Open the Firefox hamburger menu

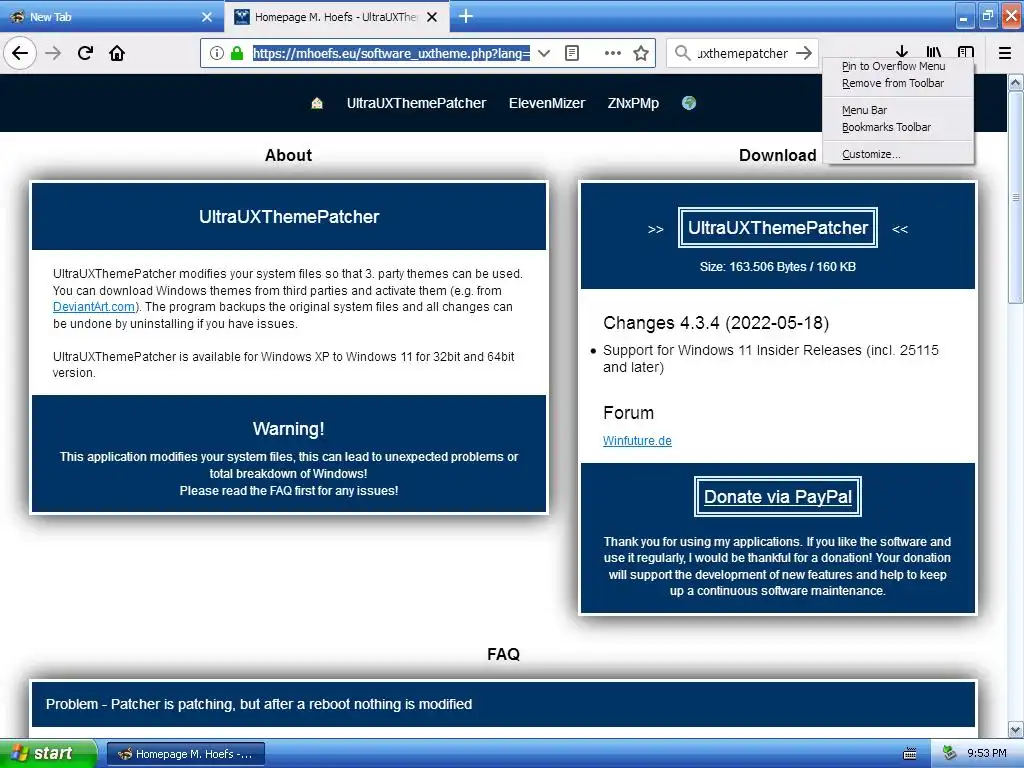point(1005,53)
